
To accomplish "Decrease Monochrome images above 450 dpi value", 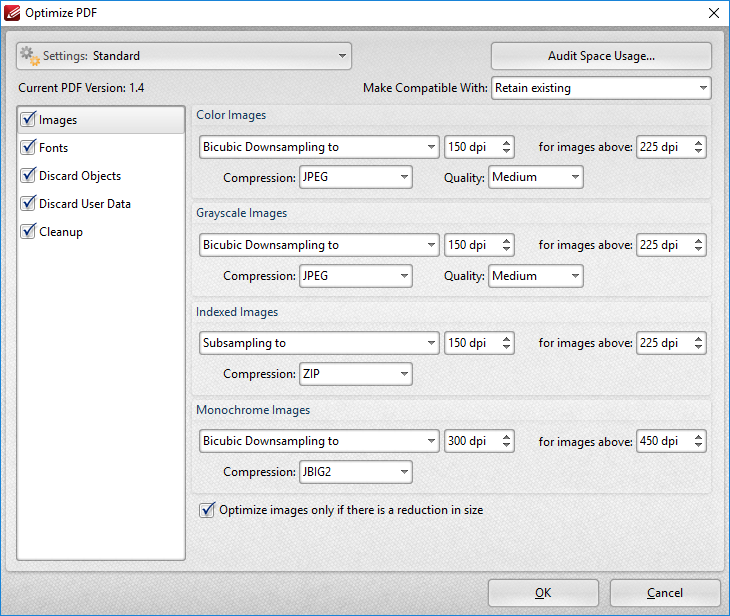I will [x=699, y=446].
